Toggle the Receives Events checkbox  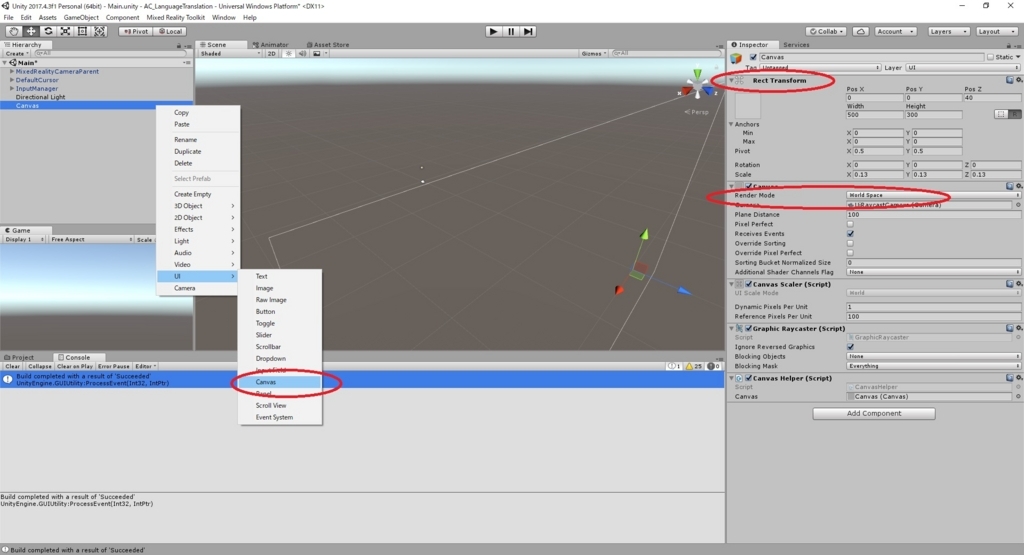pos(850,234)
